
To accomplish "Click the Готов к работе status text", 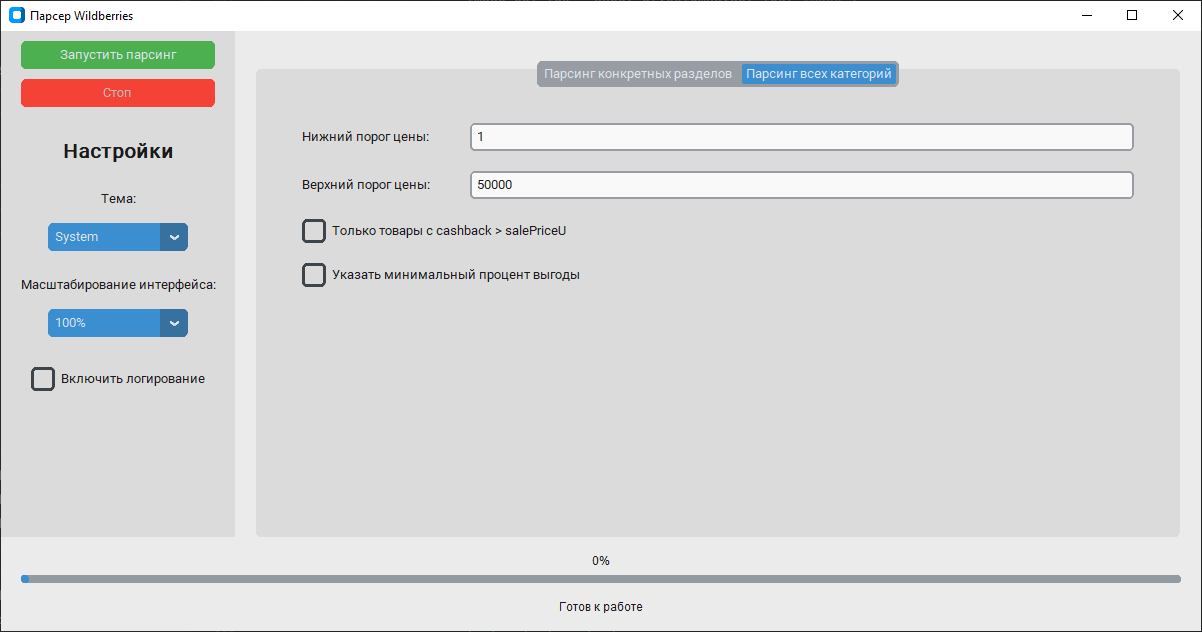I will (601, 607).
